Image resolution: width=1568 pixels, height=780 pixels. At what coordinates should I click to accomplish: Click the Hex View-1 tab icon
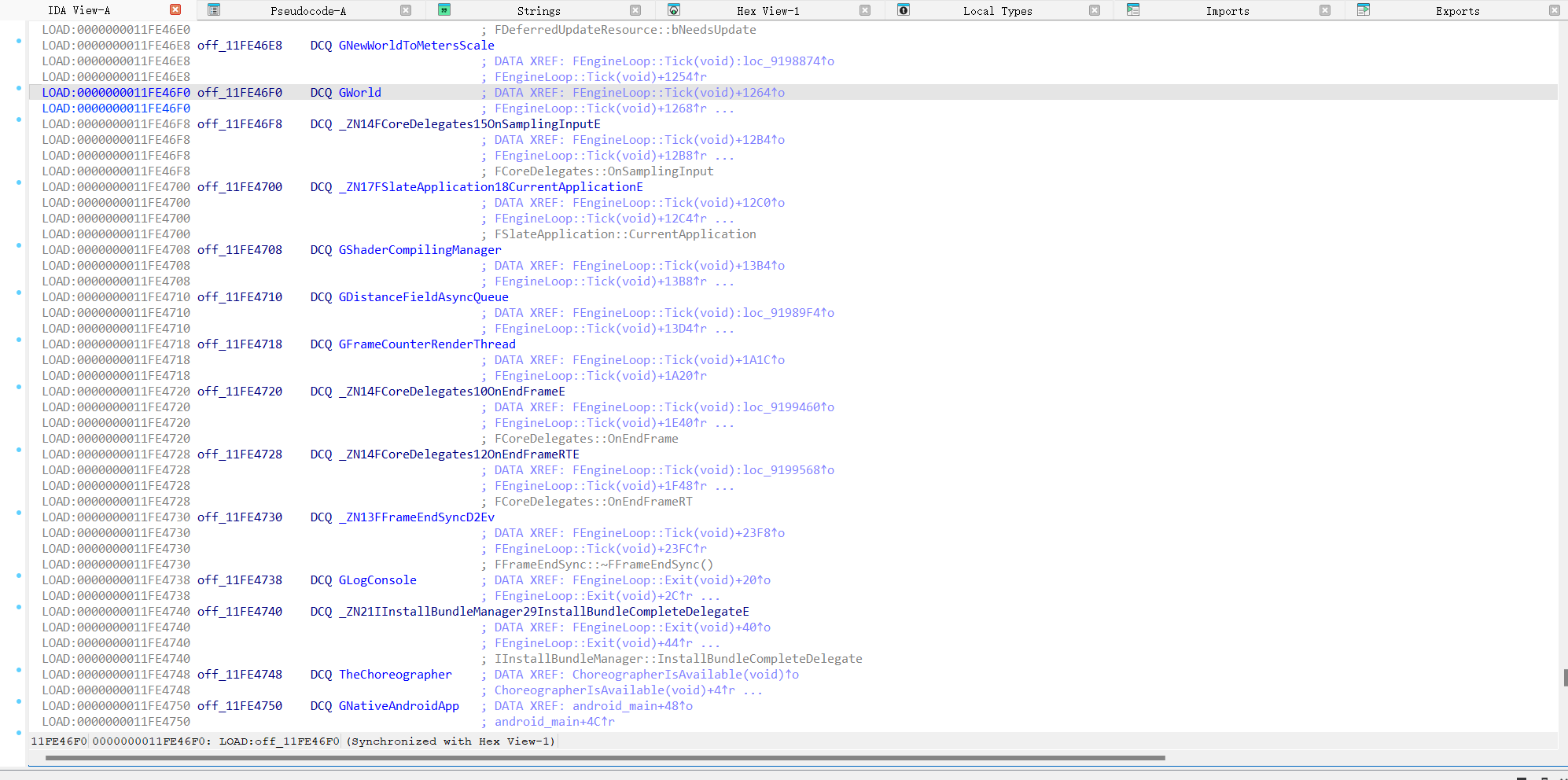674,10
